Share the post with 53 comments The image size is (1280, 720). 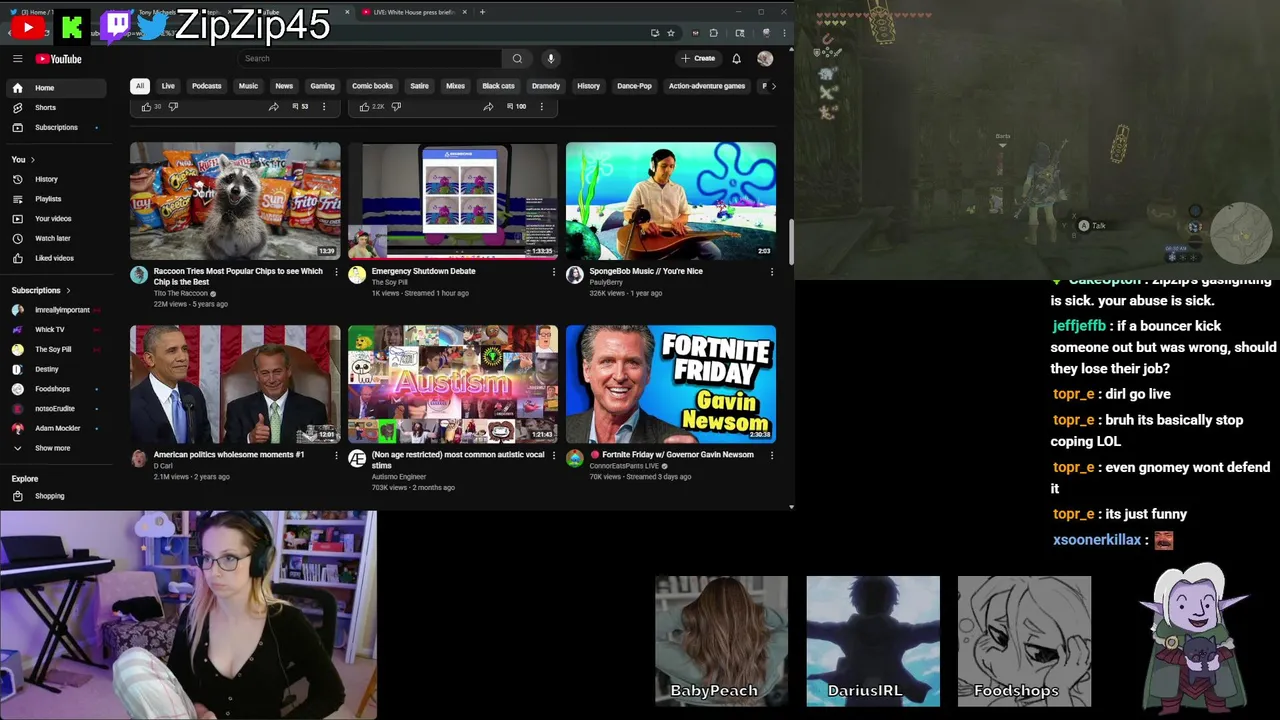(x=273, y=107)
